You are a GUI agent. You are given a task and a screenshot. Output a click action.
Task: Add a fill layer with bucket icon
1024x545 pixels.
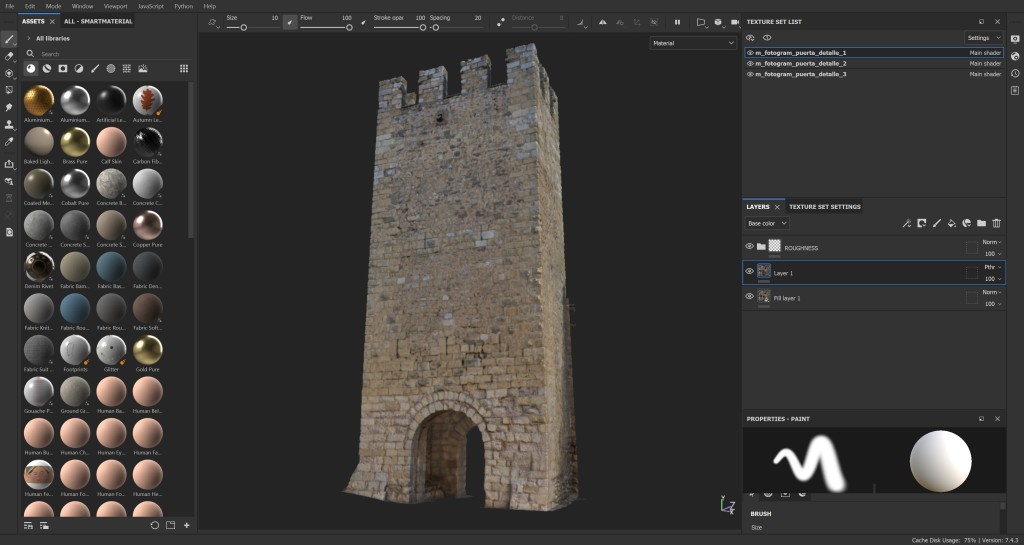951,223
